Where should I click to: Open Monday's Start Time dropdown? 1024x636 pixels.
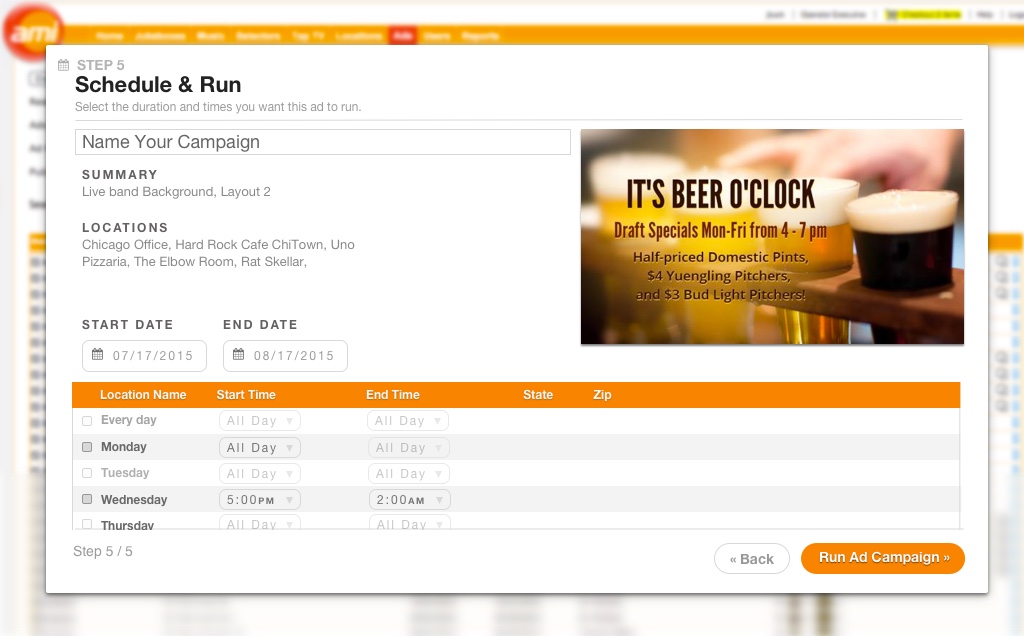pyautogui.click(x=260, y=448)
